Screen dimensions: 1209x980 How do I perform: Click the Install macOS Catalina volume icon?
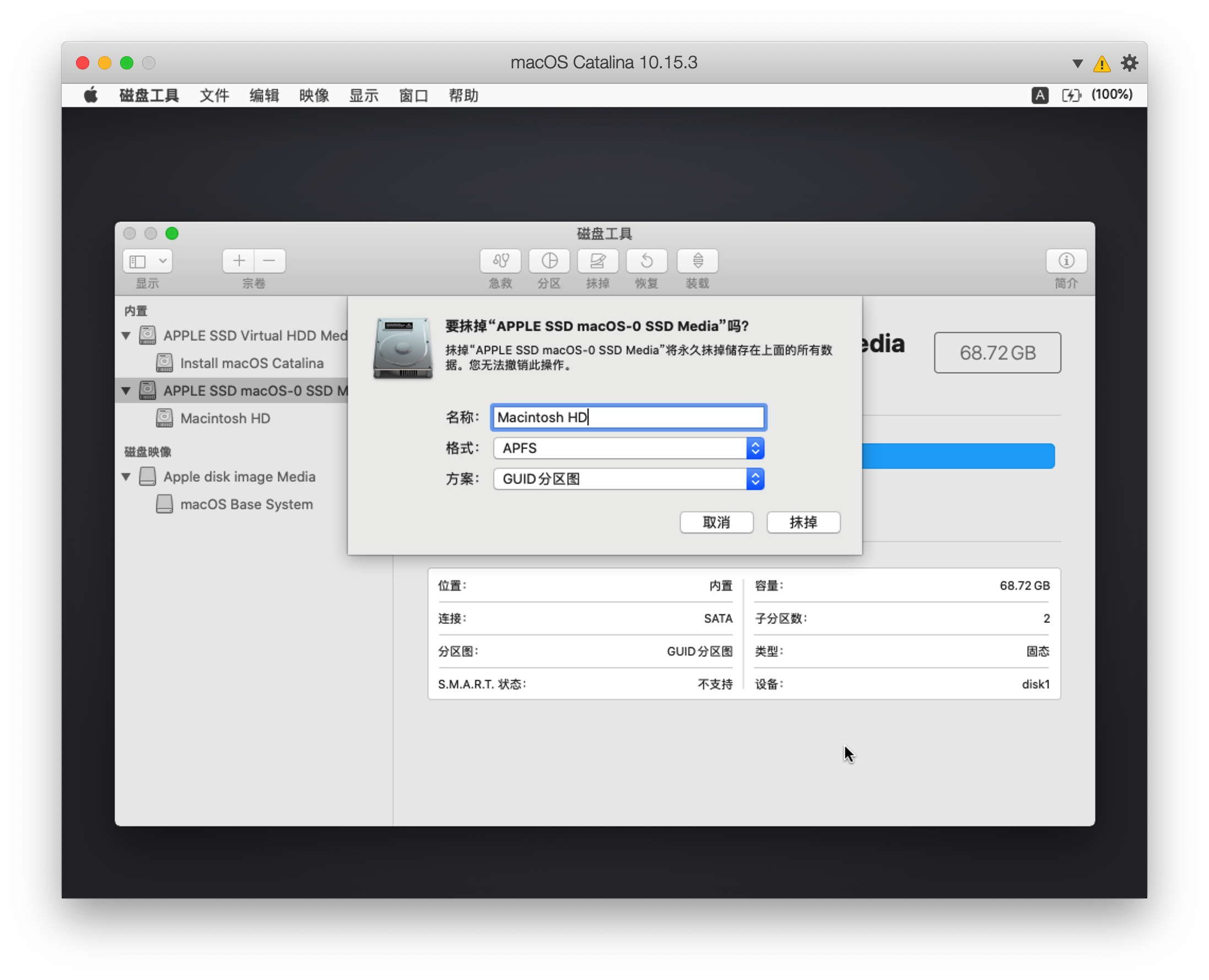[164, 363]
